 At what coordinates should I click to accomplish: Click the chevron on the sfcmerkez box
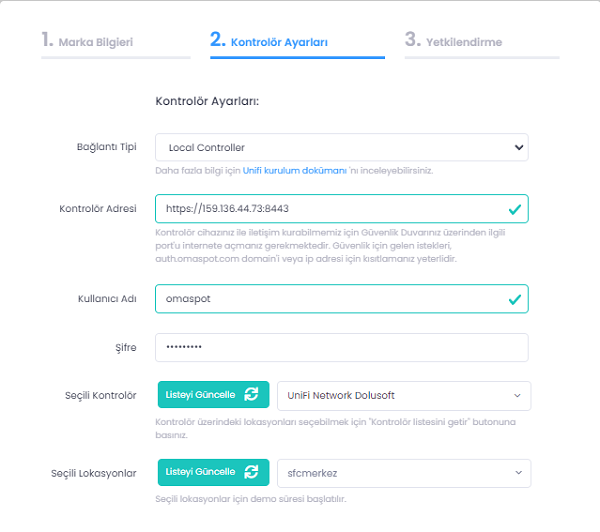517,472
